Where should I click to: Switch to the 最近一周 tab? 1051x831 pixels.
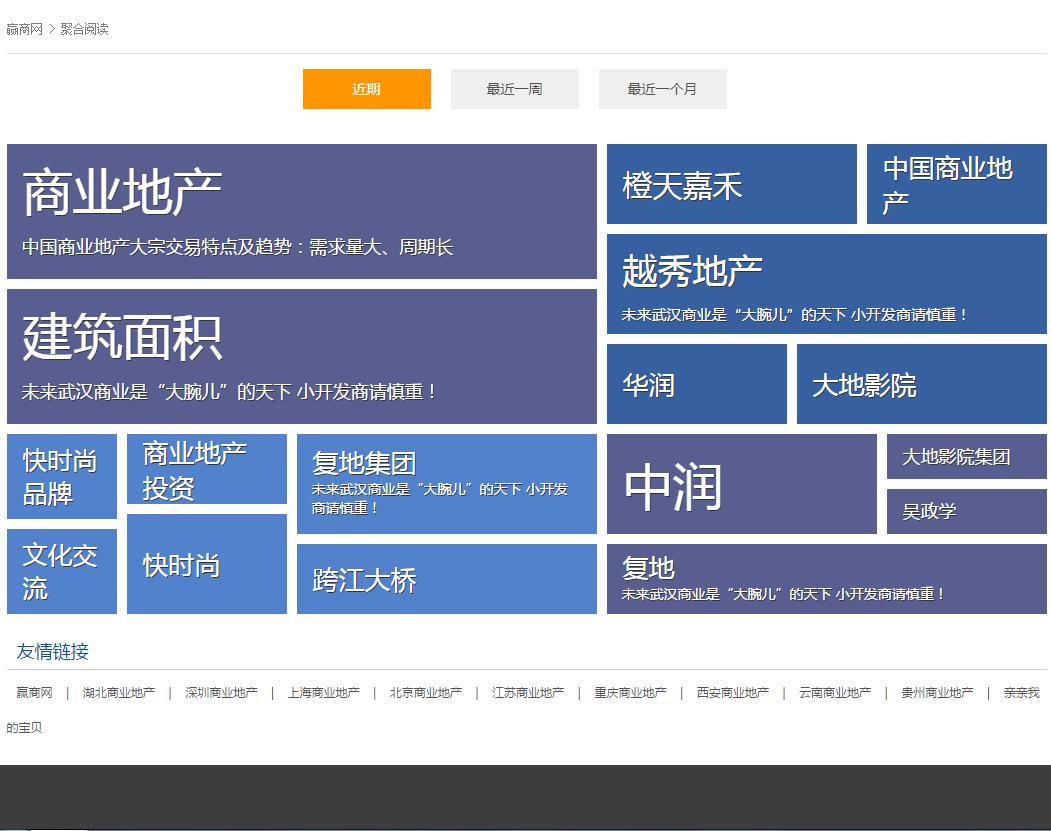coord(515,88)
